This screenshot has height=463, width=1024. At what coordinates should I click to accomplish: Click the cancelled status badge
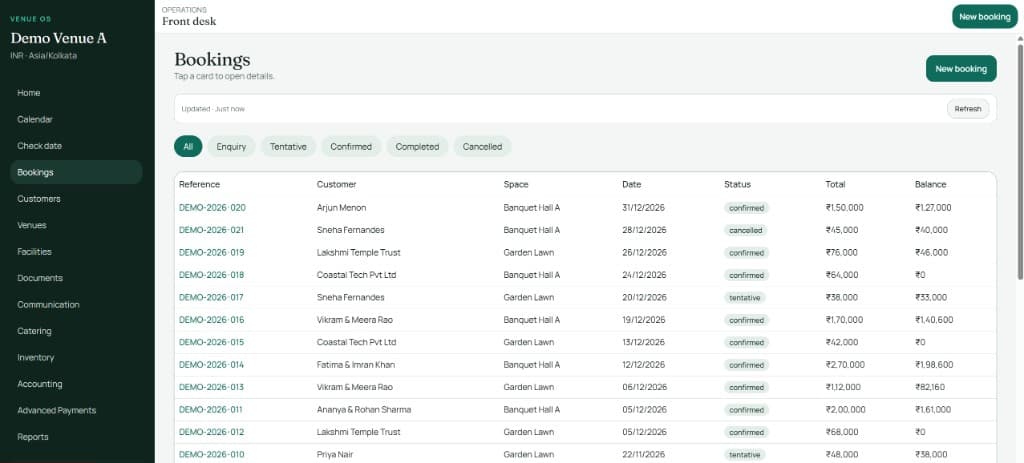745,230
